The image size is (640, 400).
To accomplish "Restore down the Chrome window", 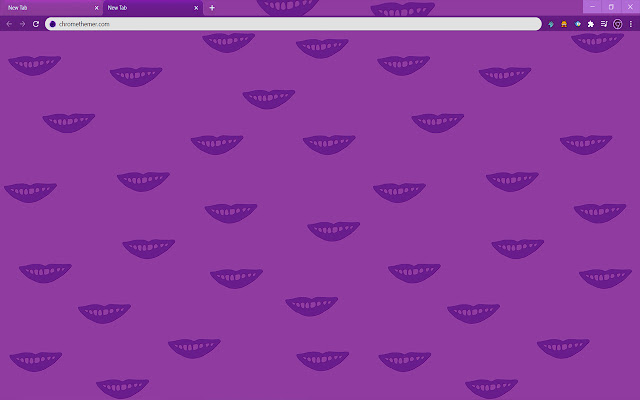I will [x=611, y=7].
